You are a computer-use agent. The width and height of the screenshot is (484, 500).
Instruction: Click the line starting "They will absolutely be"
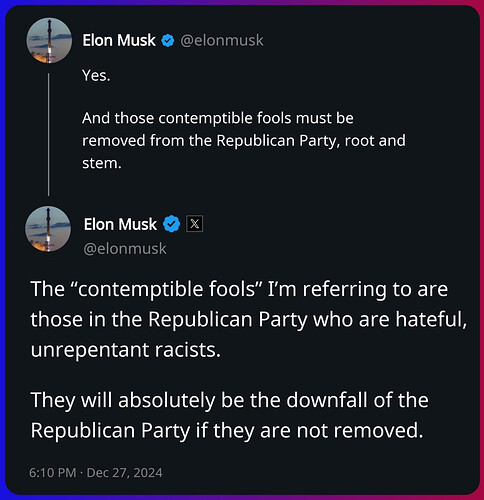[x=230, y=400]
